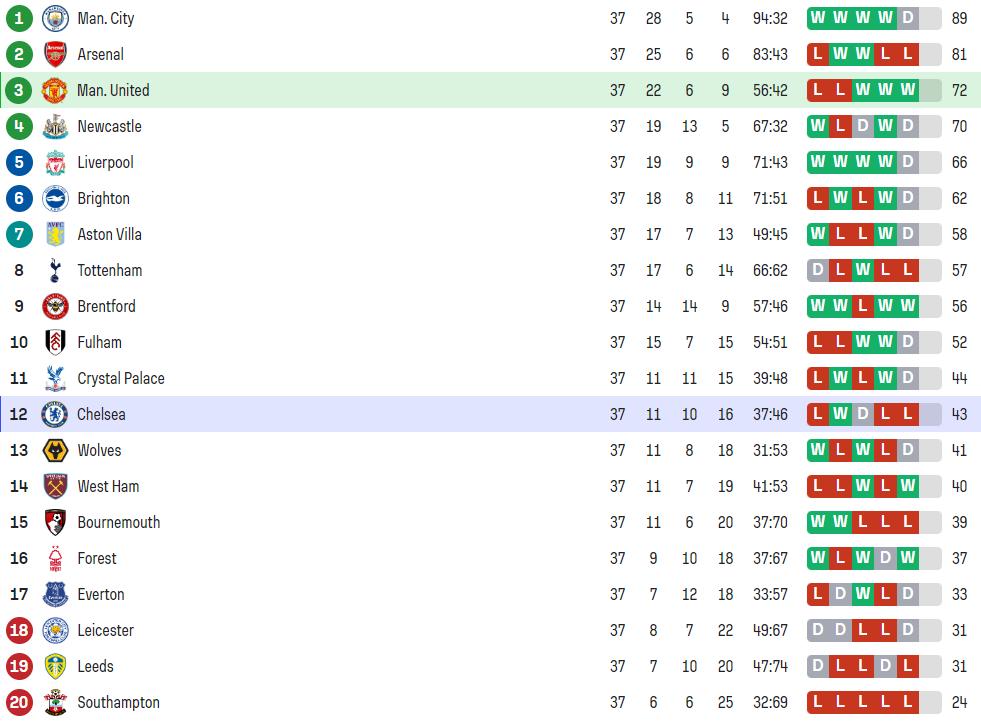
Task: Open the Aston Villa team link
Action: click(109, 235)
